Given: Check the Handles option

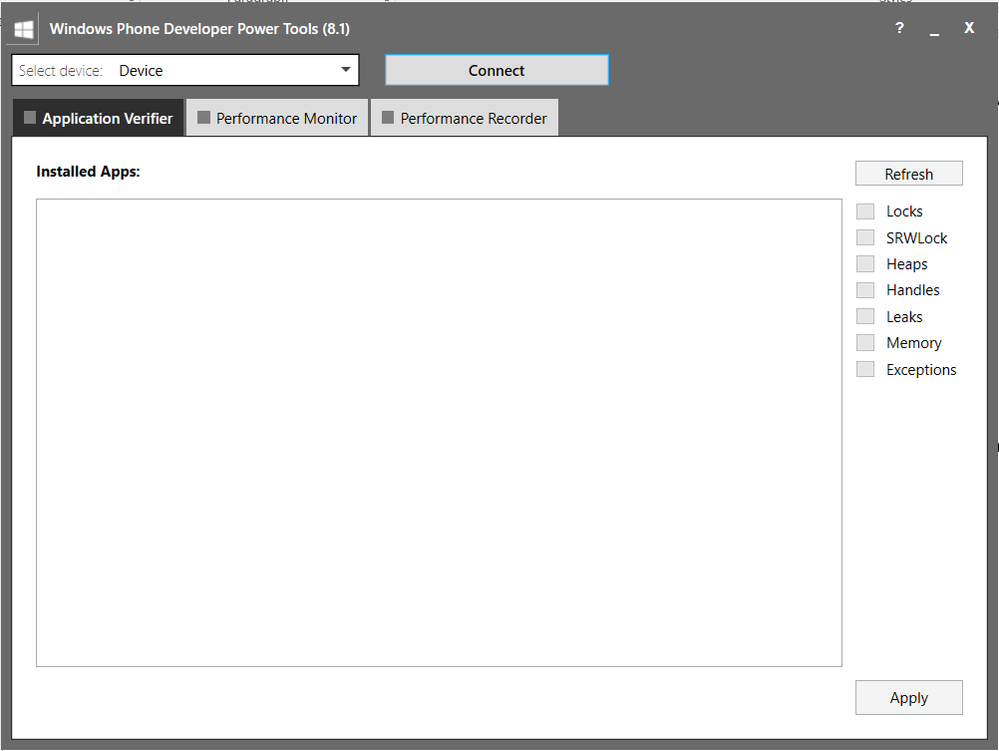Looking at the screenshot, I should pos(865,290).
